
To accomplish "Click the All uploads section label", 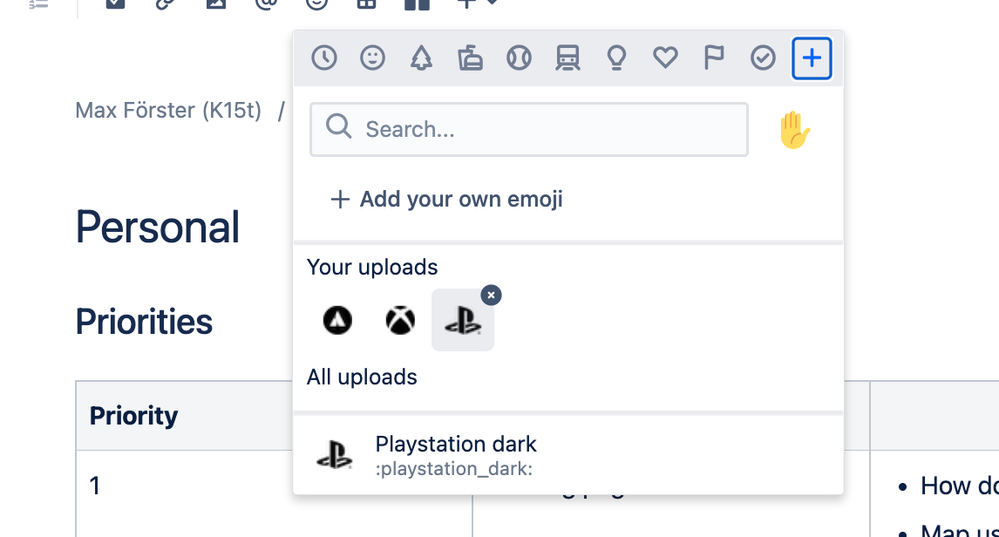I will pyautogui.click(x=362, y=377).
